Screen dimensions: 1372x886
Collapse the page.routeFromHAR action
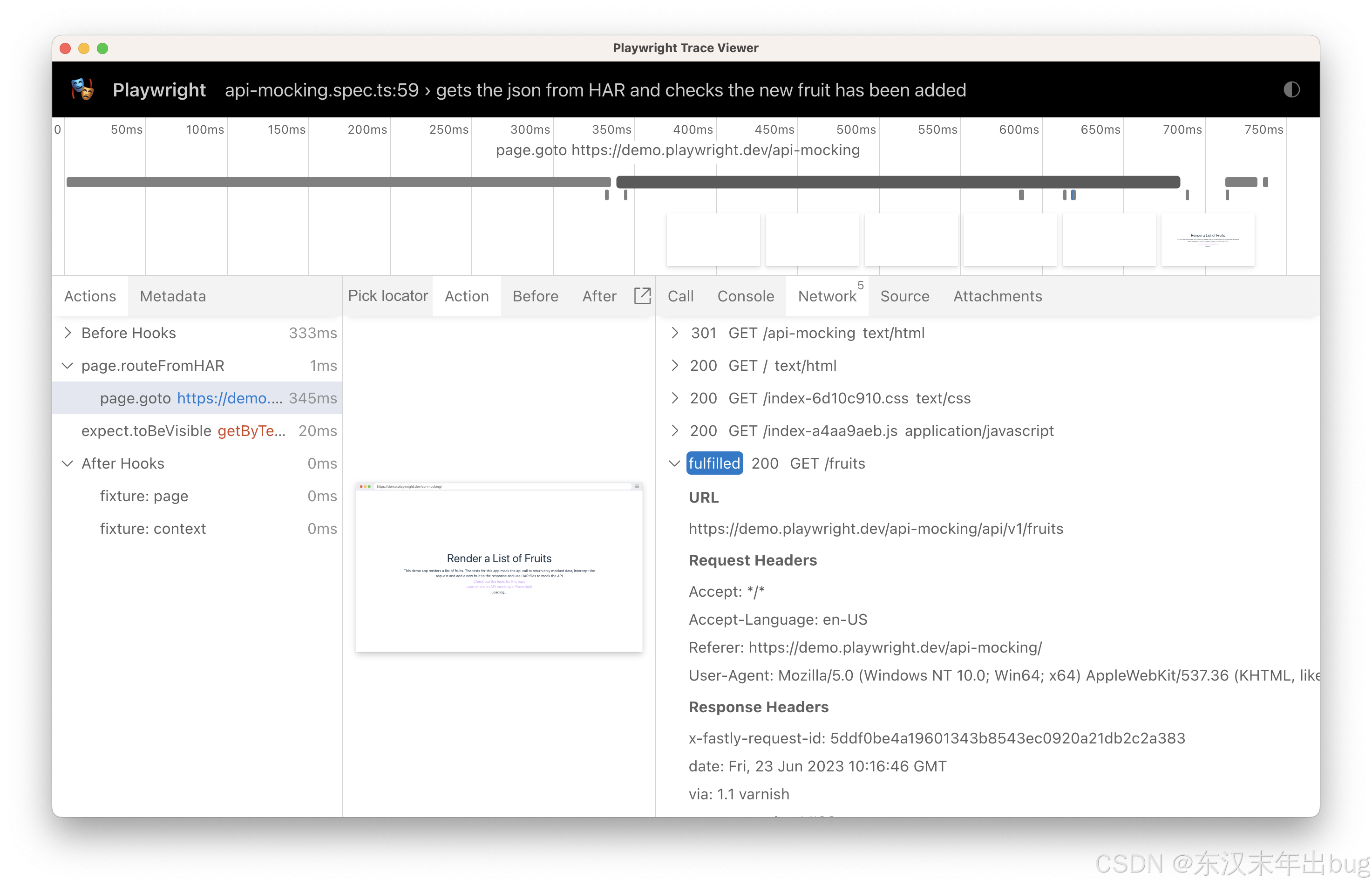68,365
